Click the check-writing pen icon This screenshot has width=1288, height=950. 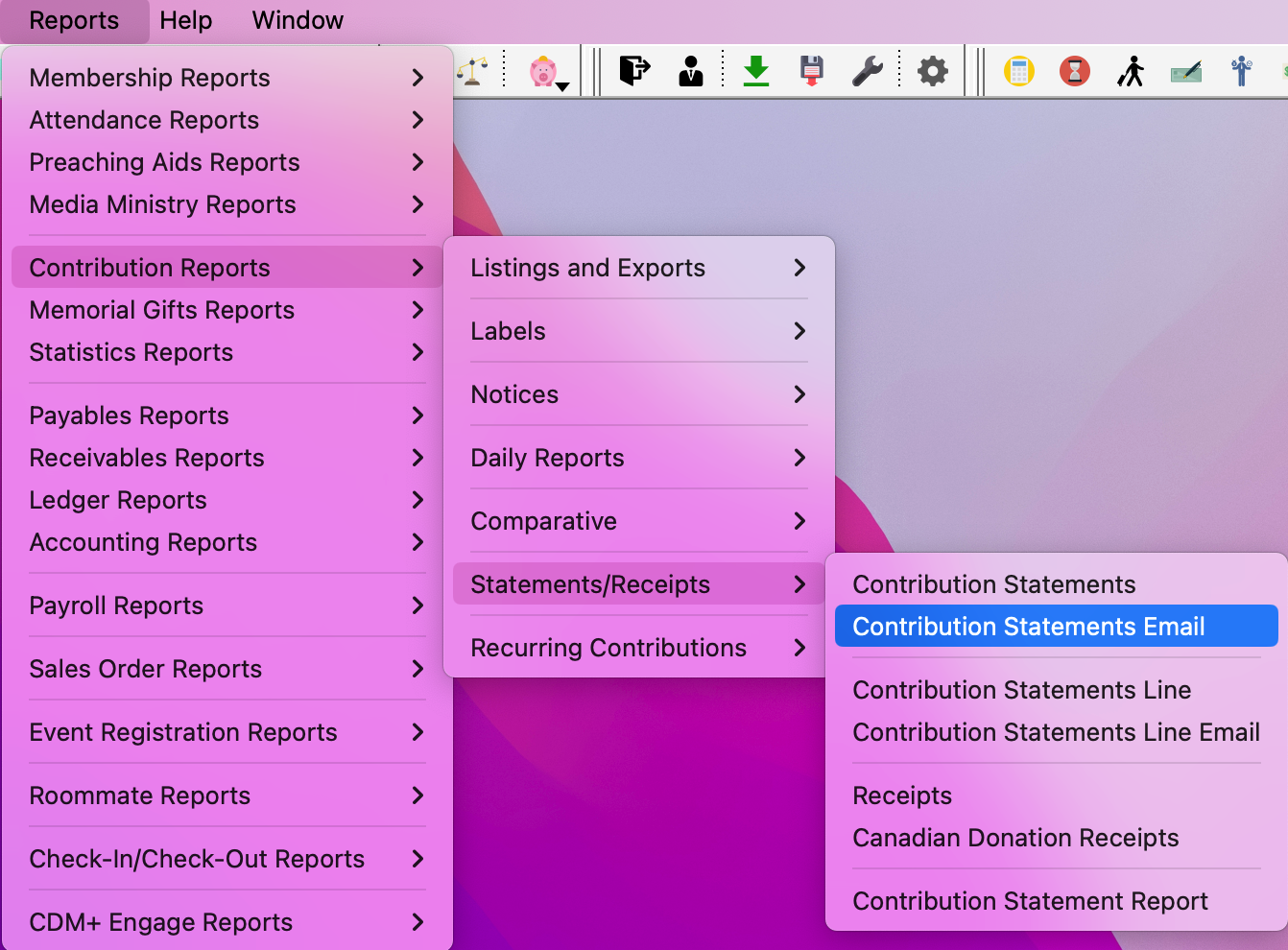[1186, 70]
